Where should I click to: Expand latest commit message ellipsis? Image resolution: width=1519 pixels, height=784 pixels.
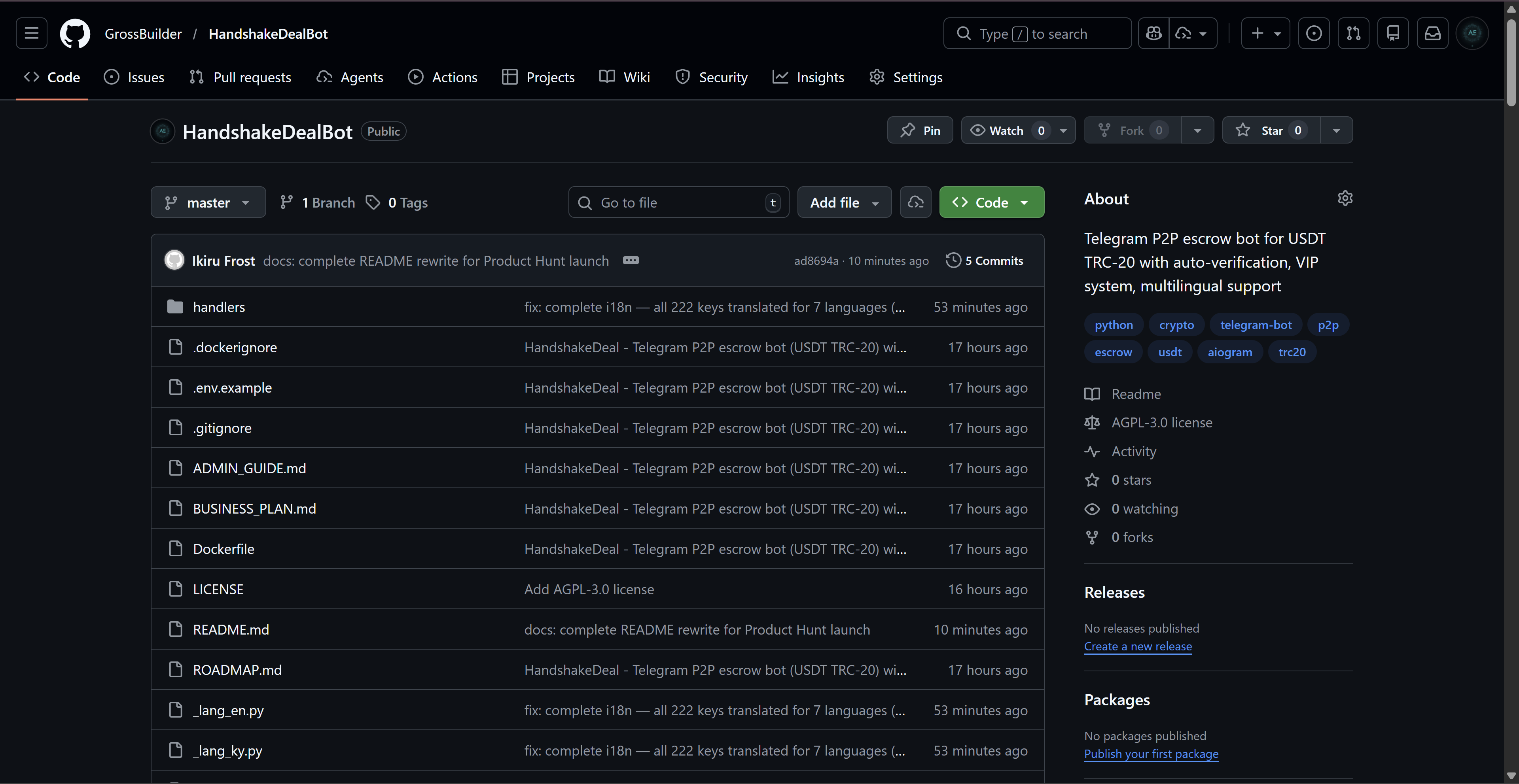(x=631, y=260)
